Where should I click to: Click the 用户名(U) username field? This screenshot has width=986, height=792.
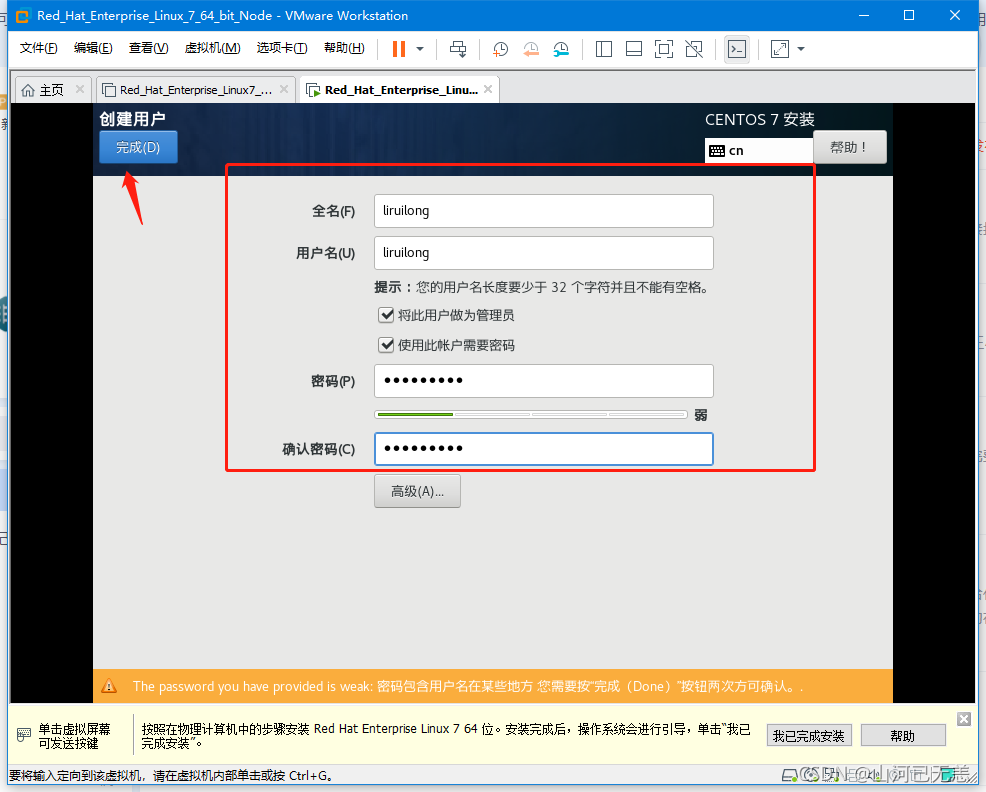[x=543, y=253]
